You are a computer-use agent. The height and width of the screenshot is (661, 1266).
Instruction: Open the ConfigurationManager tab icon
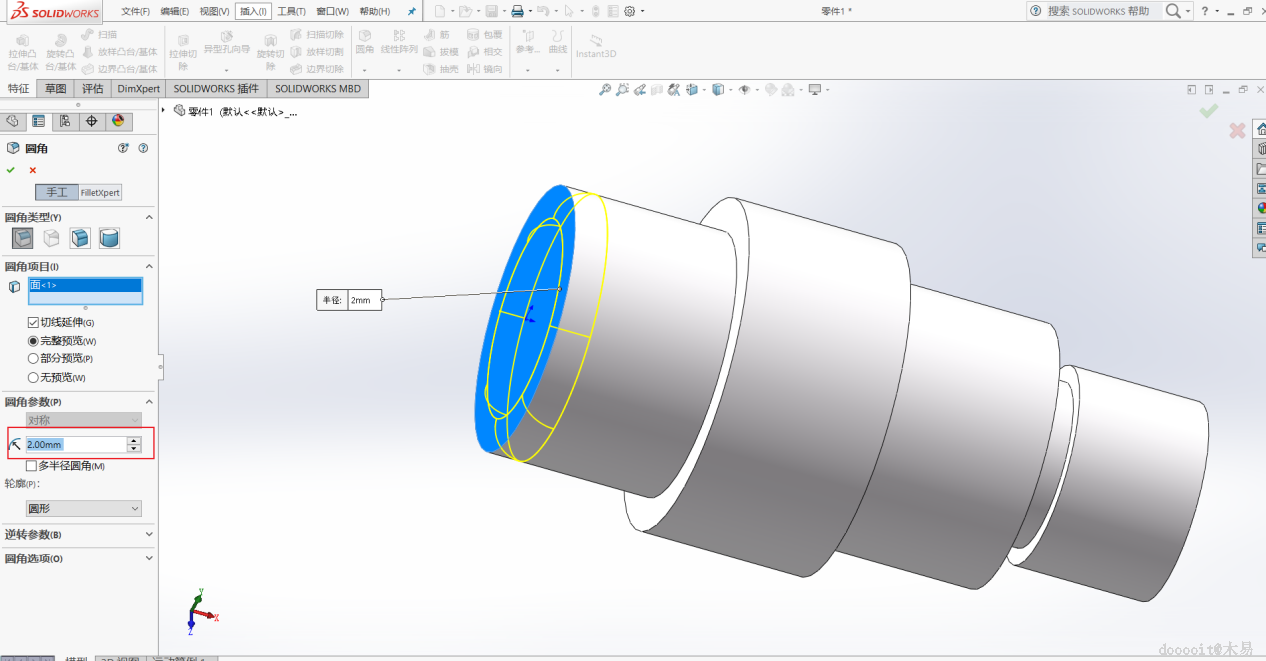(65, 121)
